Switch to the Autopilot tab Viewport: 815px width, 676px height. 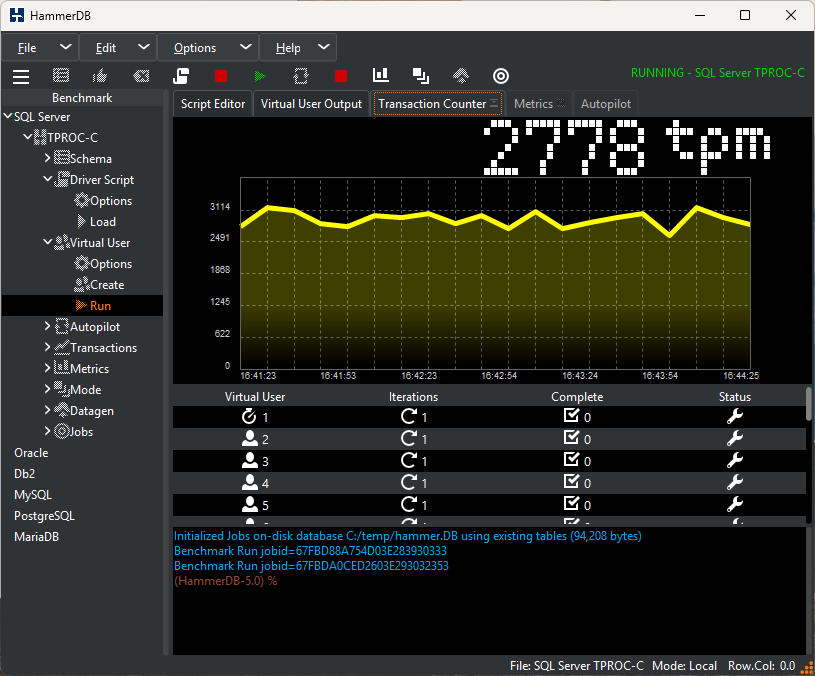(x=606, y=104)
